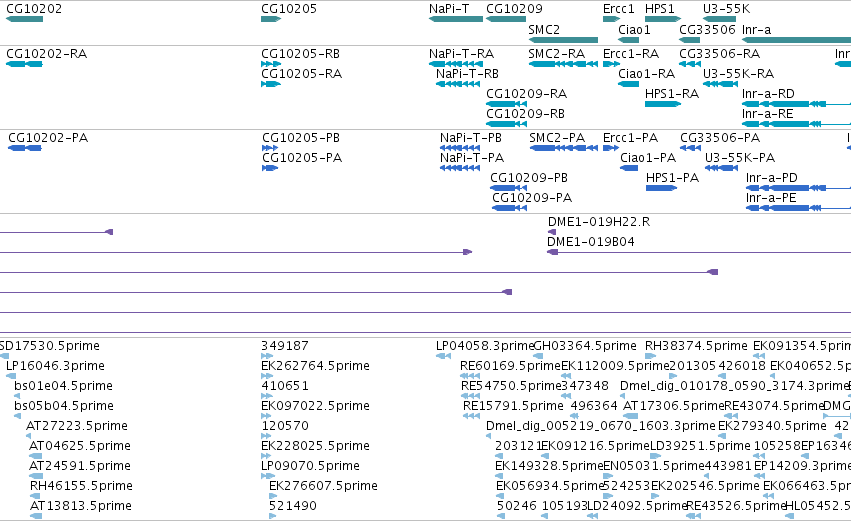The width and height of the screenshot is (851, 521).
Task: Open transcript SMC2-RA
Action: [x=556, y=54]
